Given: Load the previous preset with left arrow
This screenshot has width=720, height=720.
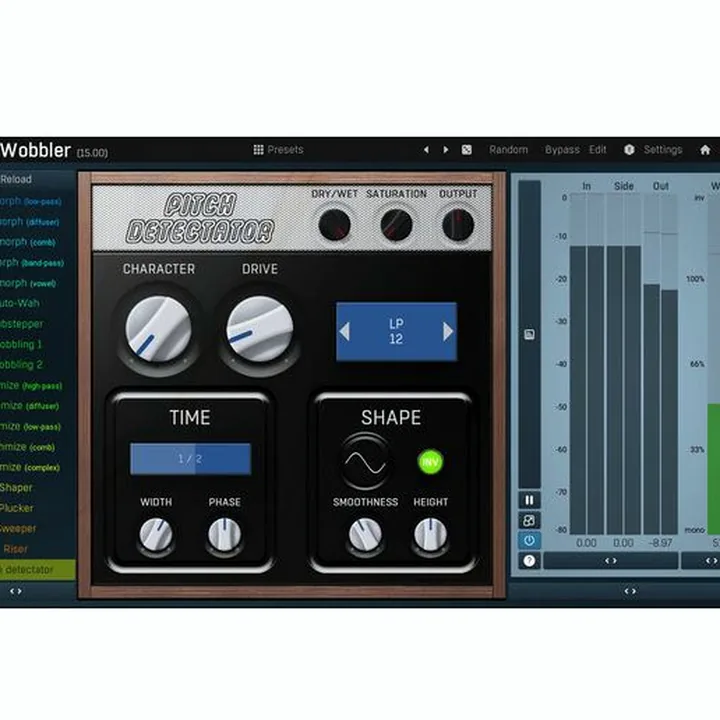Looking at the screenshot, I should pyautogui.click(x=426, y=150).
